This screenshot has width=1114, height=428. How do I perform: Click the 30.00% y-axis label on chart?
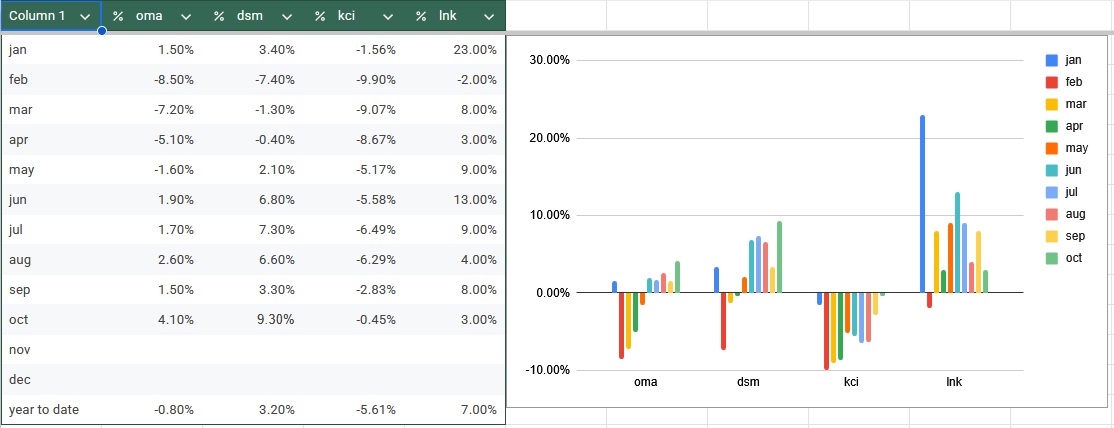[x=548, y=60]
